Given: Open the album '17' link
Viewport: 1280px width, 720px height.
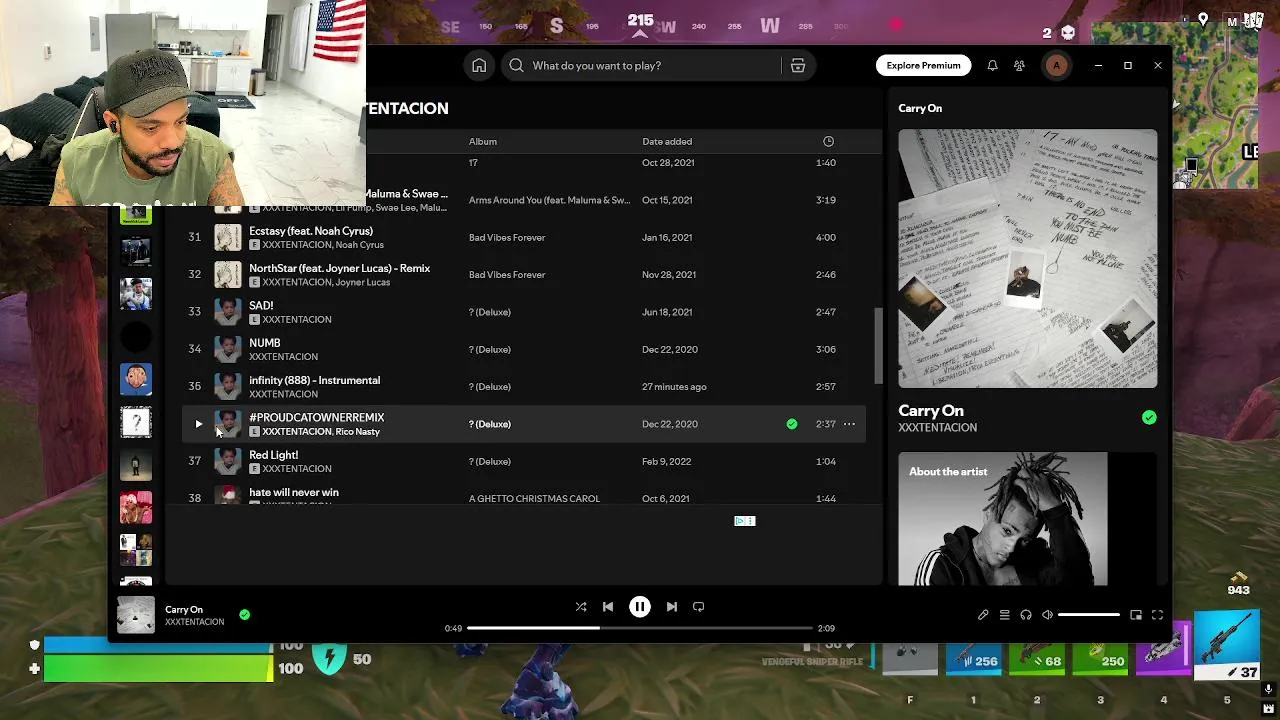Looking at the screenshot, I should coord(473,163).
